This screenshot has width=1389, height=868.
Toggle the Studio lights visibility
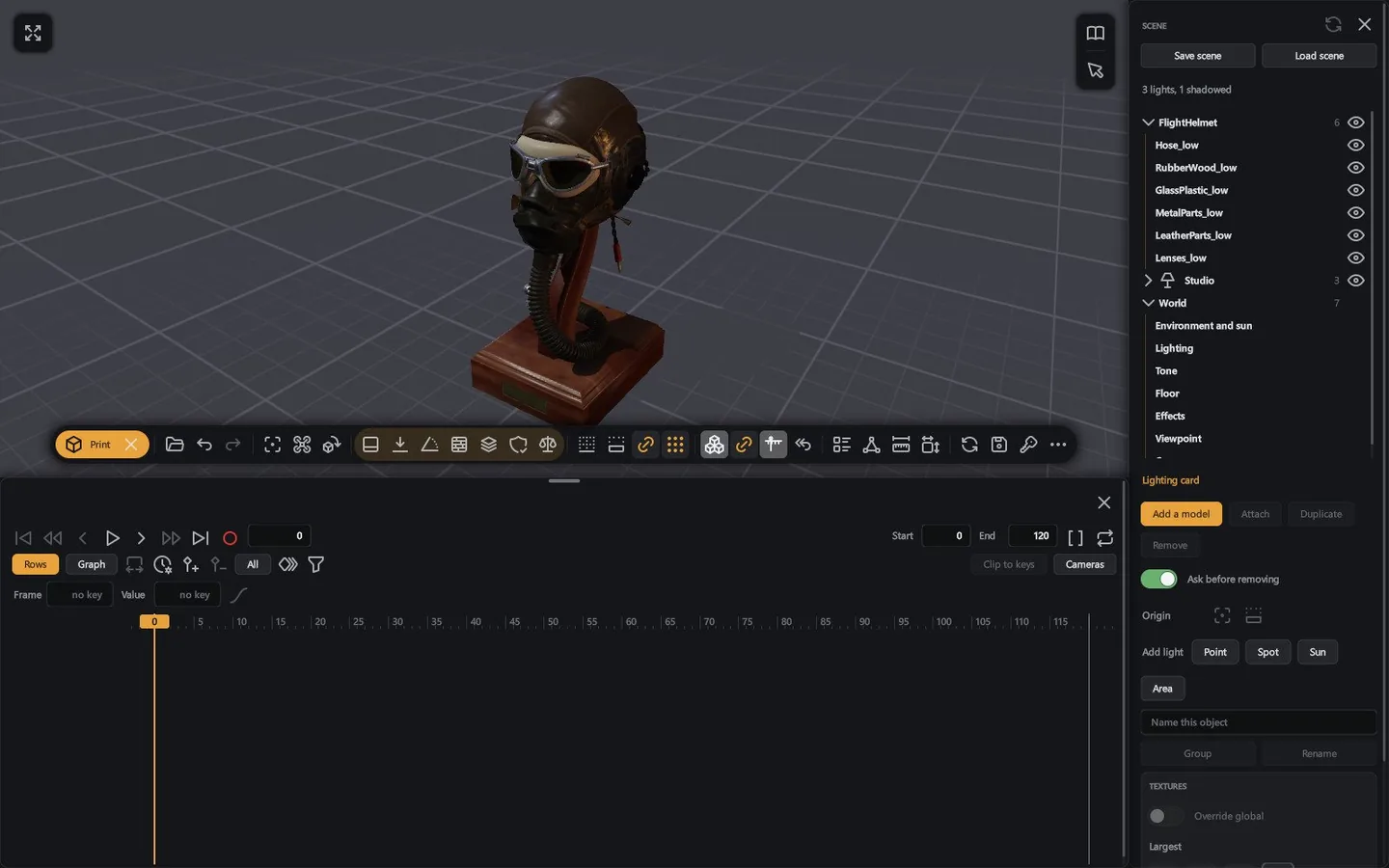pyautogui.click(x=1355, y=281)
